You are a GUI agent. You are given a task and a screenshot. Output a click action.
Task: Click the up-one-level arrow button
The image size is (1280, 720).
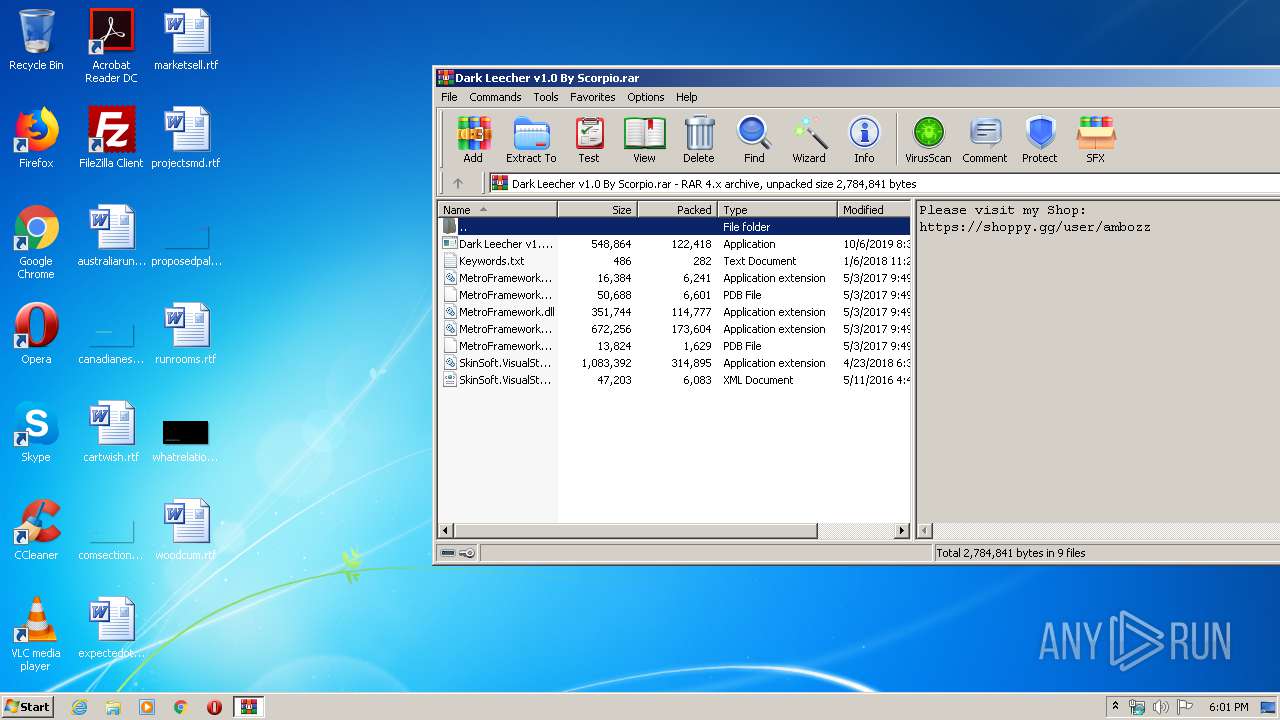(458, 184)
